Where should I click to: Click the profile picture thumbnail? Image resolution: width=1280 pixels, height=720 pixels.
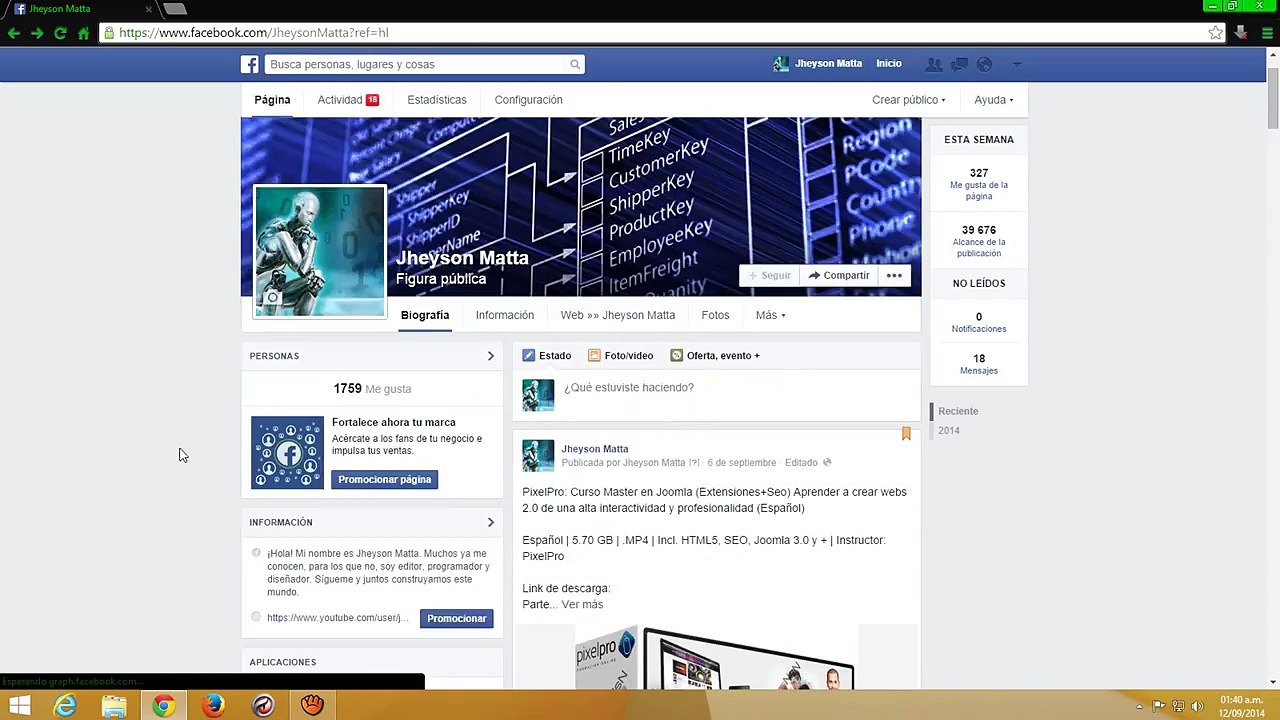319,251
